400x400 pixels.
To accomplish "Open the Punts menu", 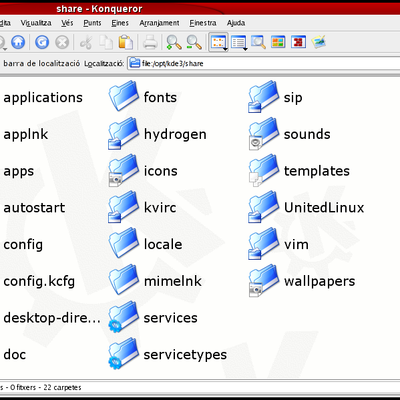I will coord(92,23).
